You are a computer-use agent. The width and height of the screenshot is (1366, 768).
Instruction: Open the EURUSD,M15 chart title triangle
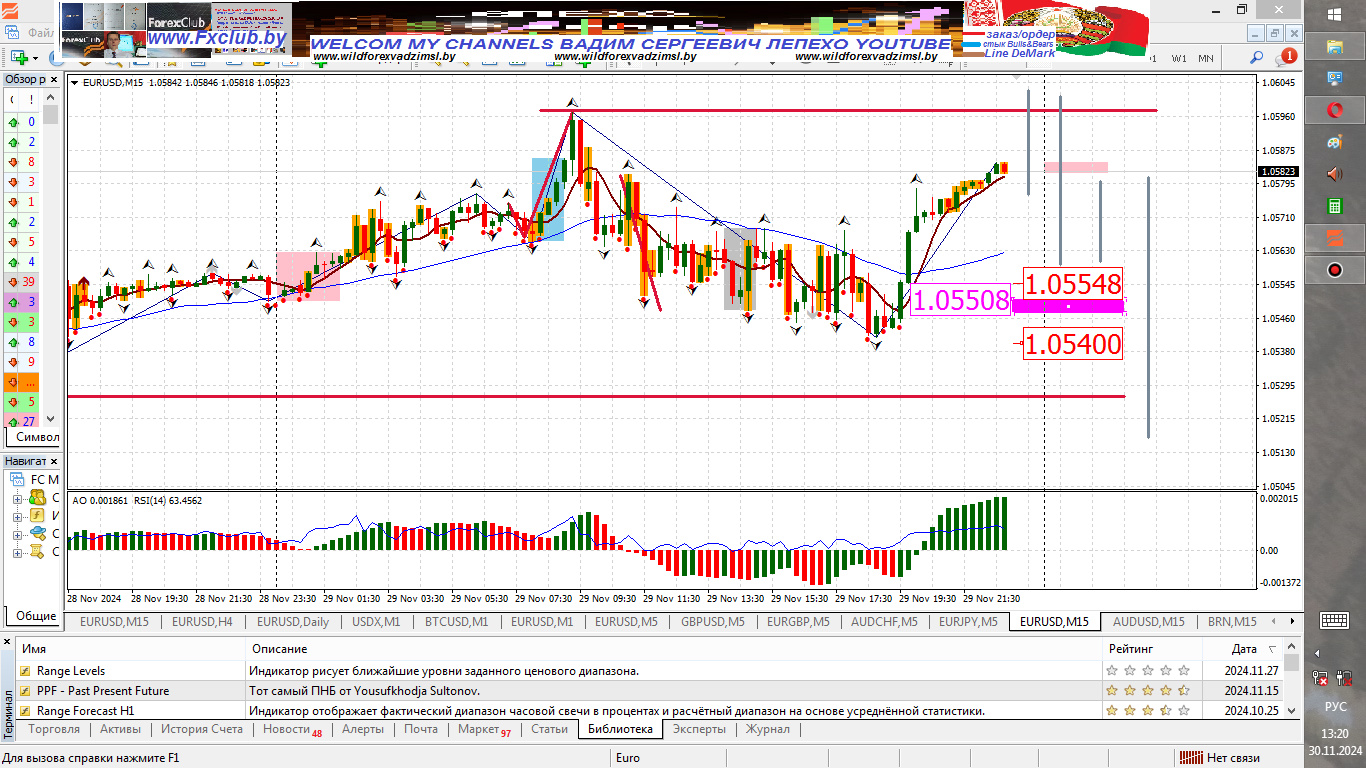click(x=75, y=83)
